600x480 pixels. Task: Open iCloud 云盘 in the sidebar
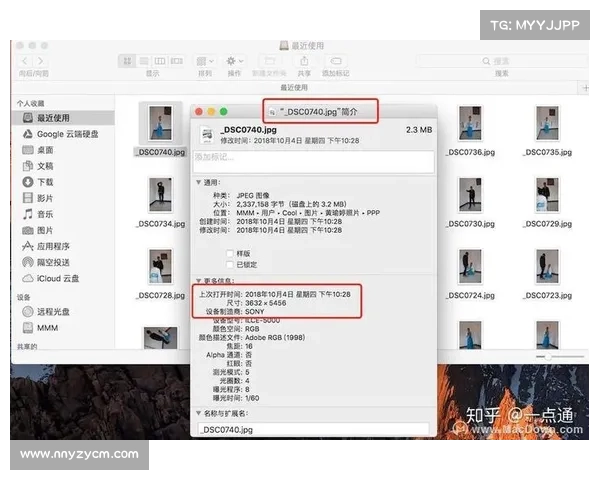[x=55, y=278]
